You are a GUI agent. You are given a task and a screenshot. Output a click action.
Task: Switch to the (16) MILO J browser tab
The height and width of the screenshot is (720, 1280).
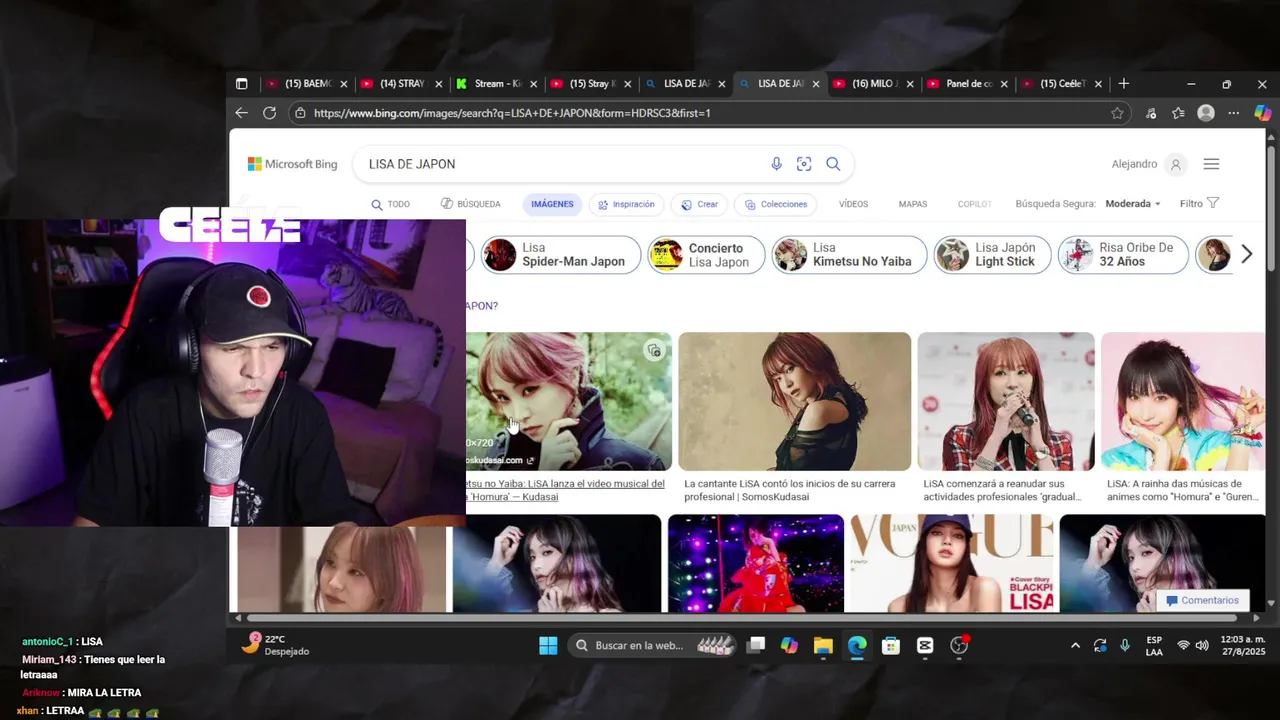tap(872, 84)
